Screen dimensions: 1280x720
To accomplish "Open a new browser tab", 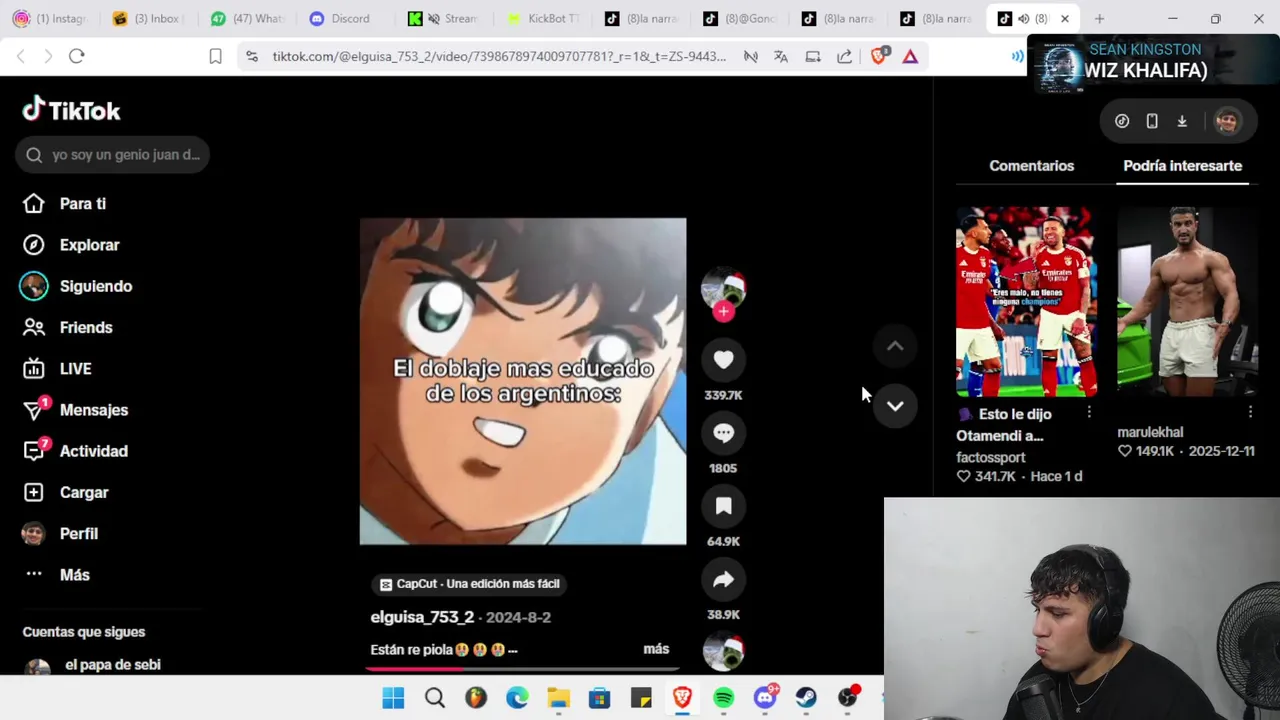I will point(1099,18).
